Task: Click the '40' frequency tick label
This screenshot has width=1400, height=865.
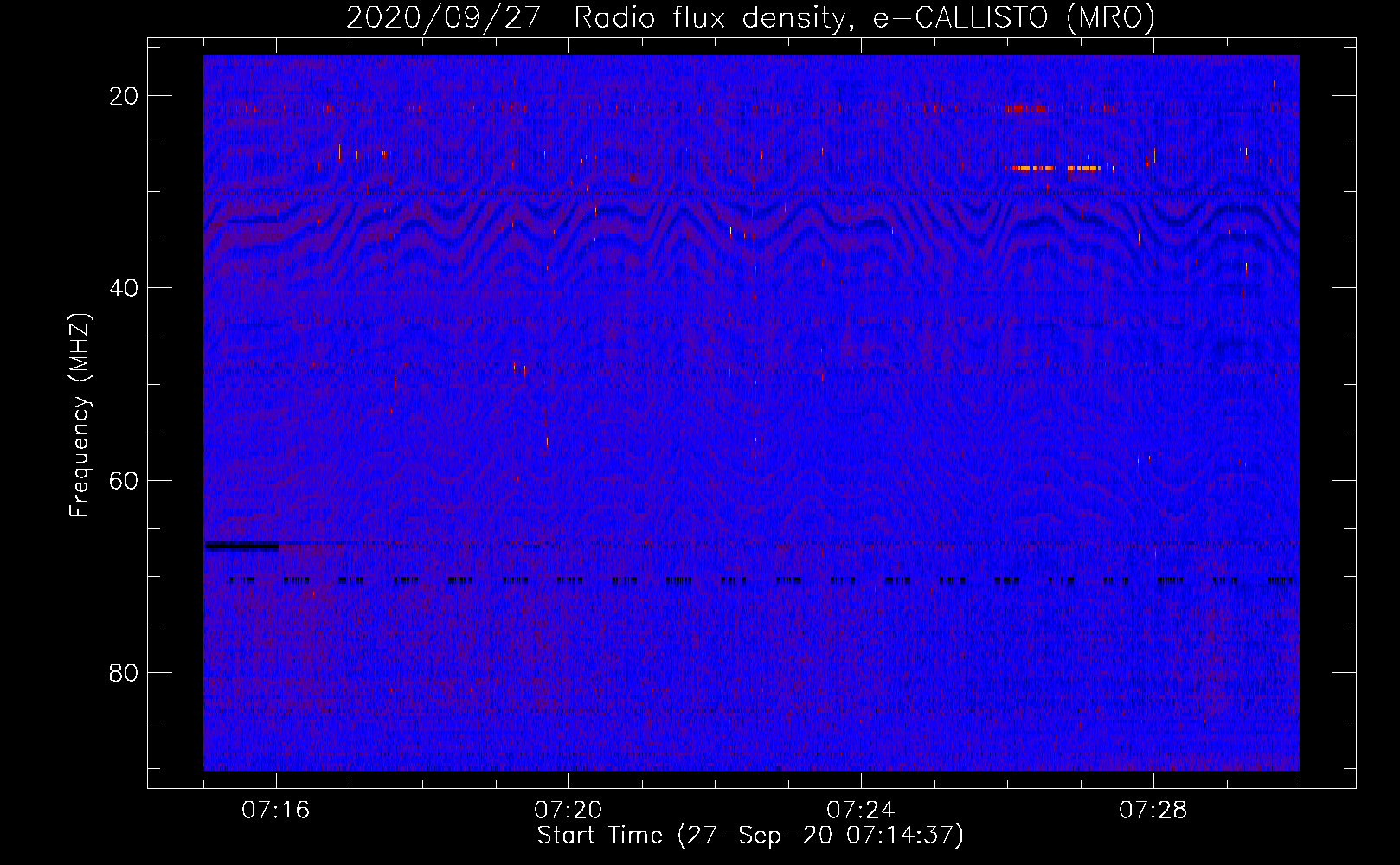Action: (124, 288)
